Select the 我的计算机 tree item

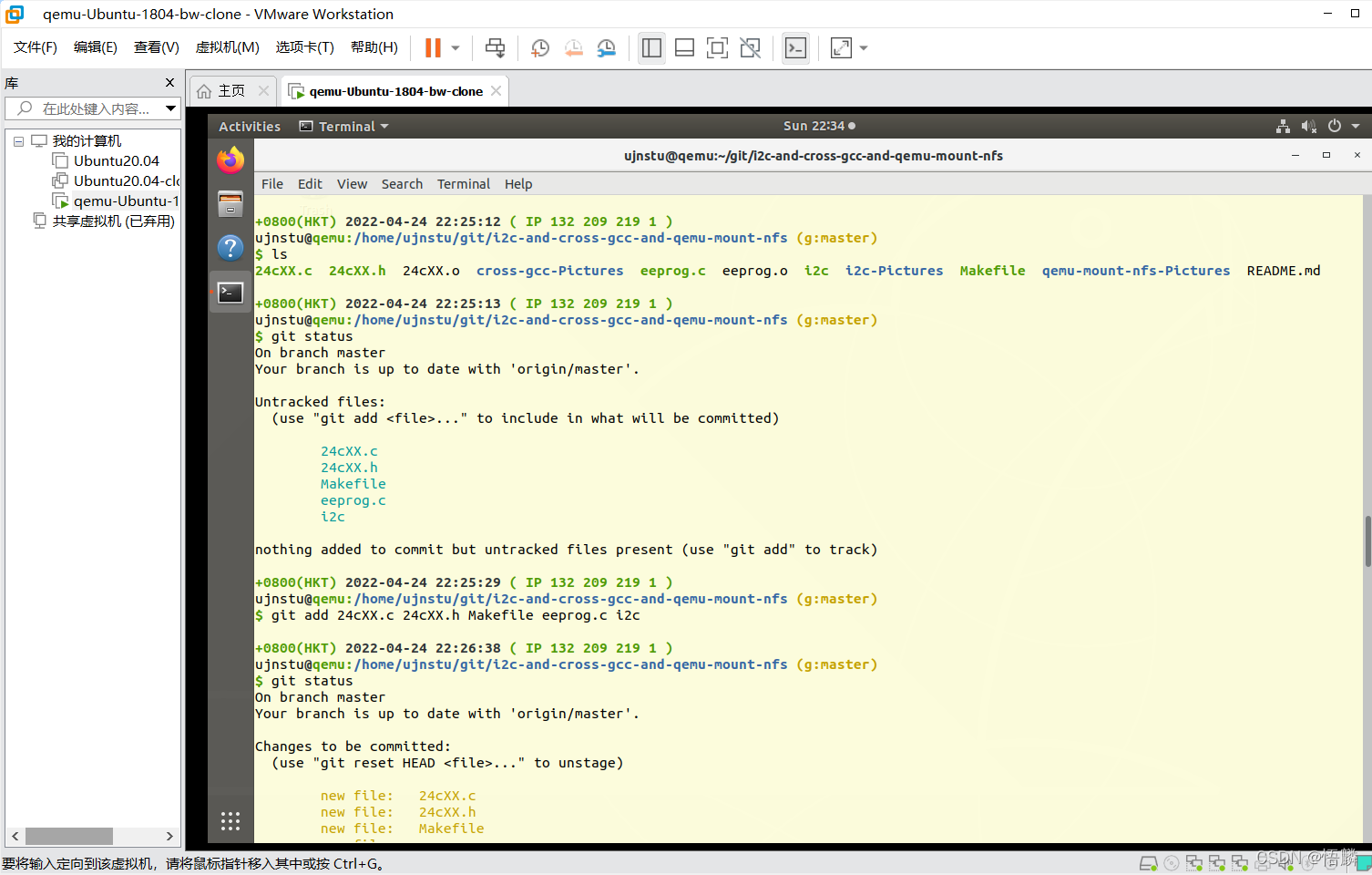tap(87, 141)
